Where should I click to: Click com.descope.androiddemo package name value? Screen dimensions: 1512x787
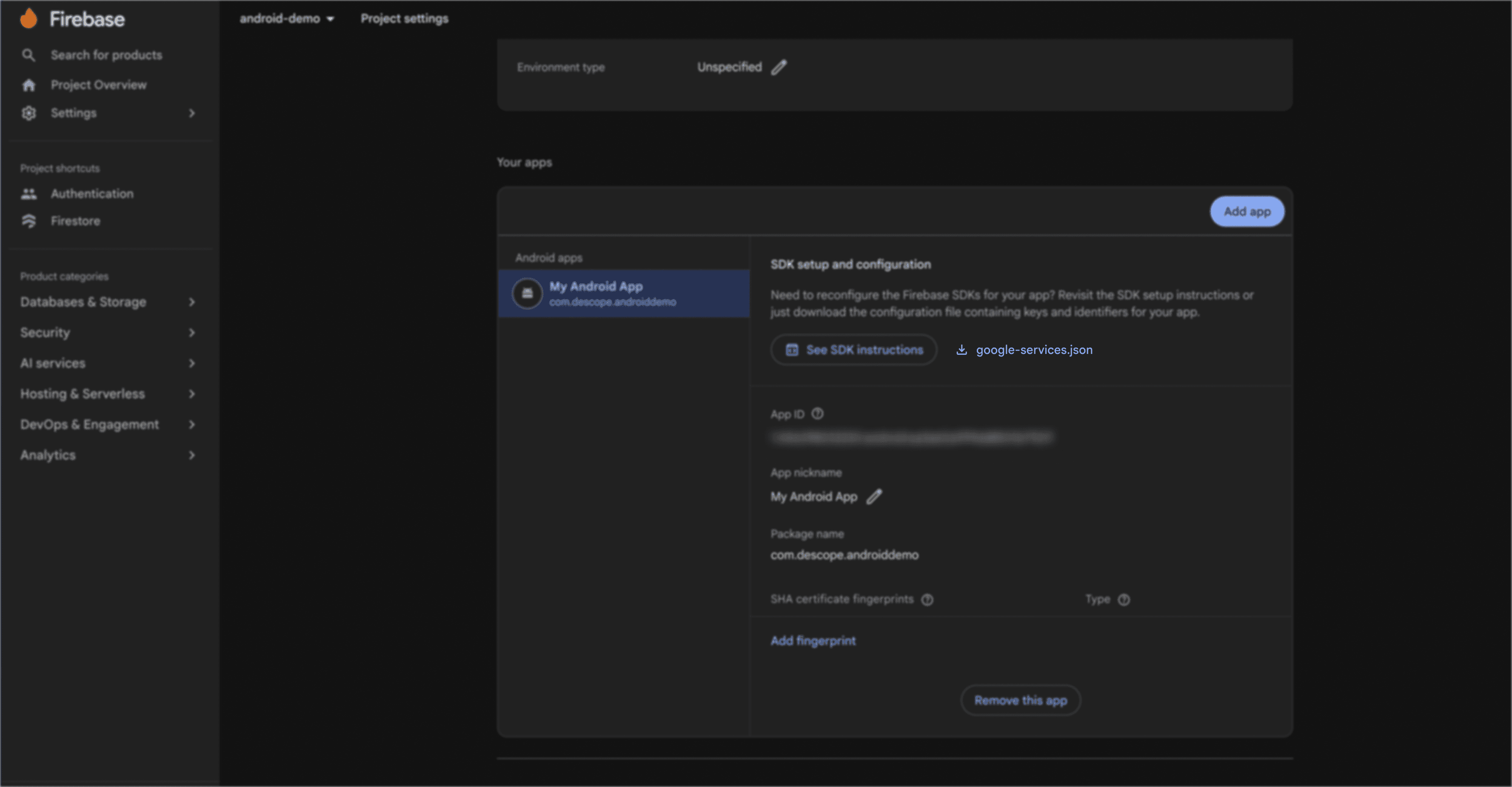844,555
